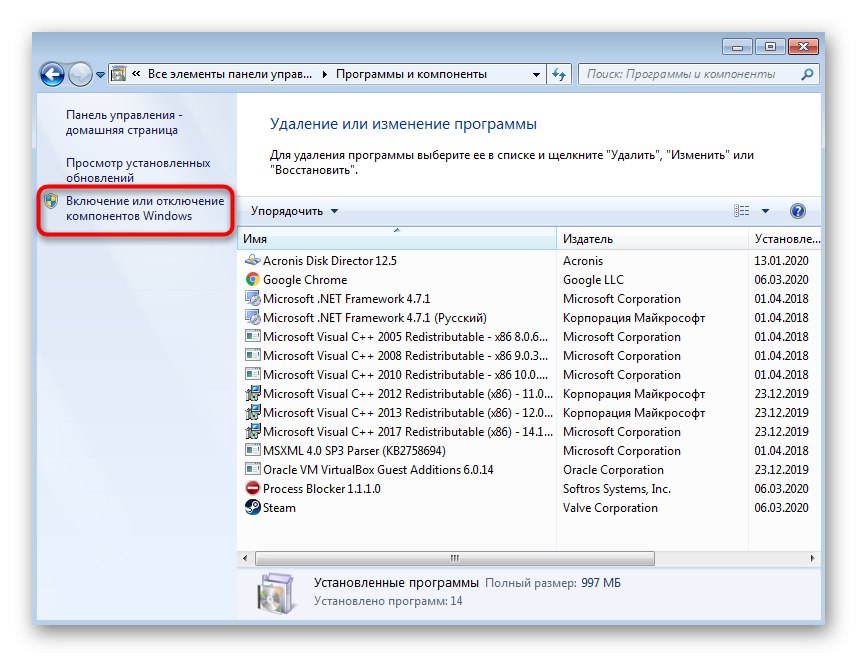The width and height of the screenshot is (857, 657).
Task: Click the blue help question mark icon
Action: click(x=797, y=211)
